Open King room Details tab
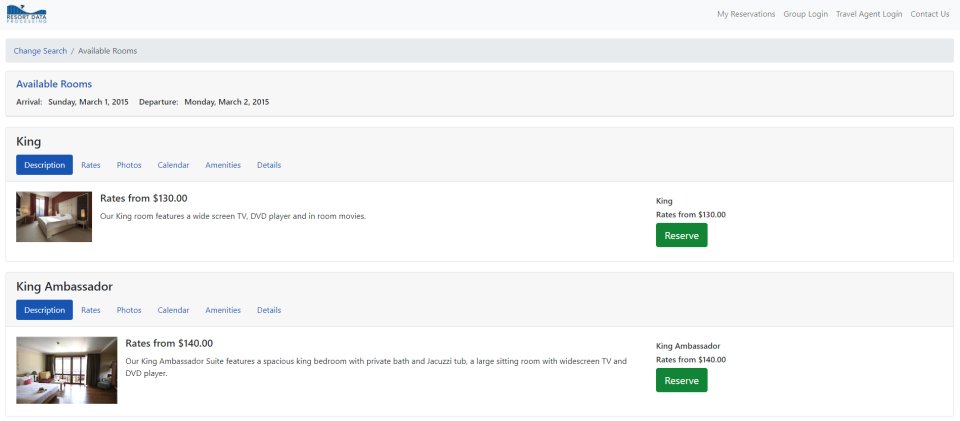Viewport: 960px width, 421px height. [x=269, y=165]
